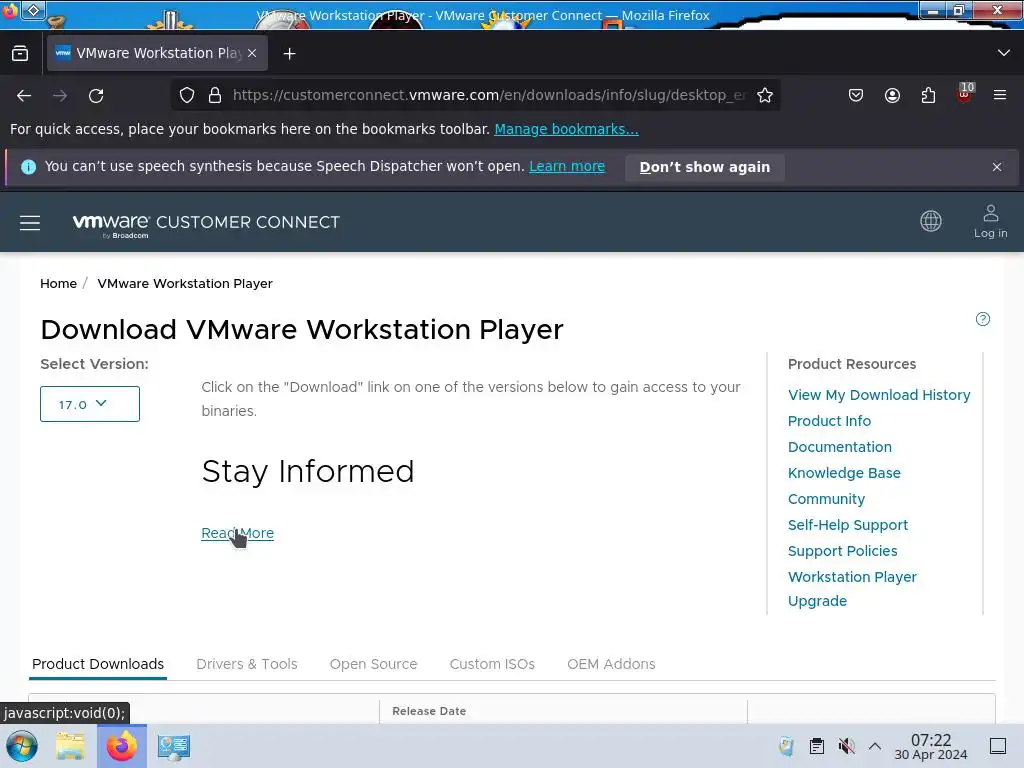Click the Firefox taskbar icon
1024x768 pixels.
point(122,746)
